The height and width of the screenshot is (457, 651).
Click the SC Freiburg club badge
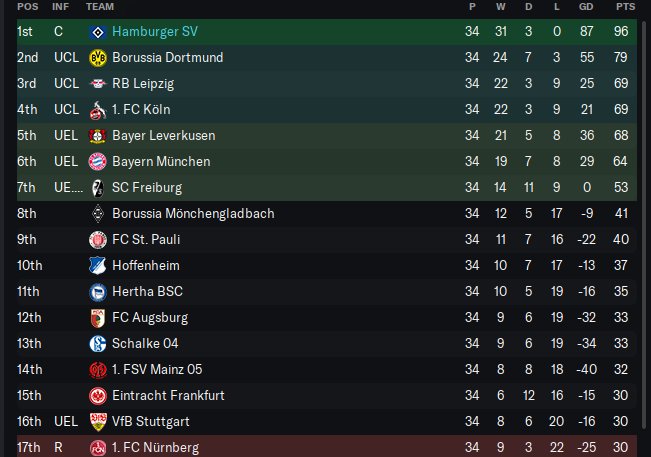click(97, 187)
